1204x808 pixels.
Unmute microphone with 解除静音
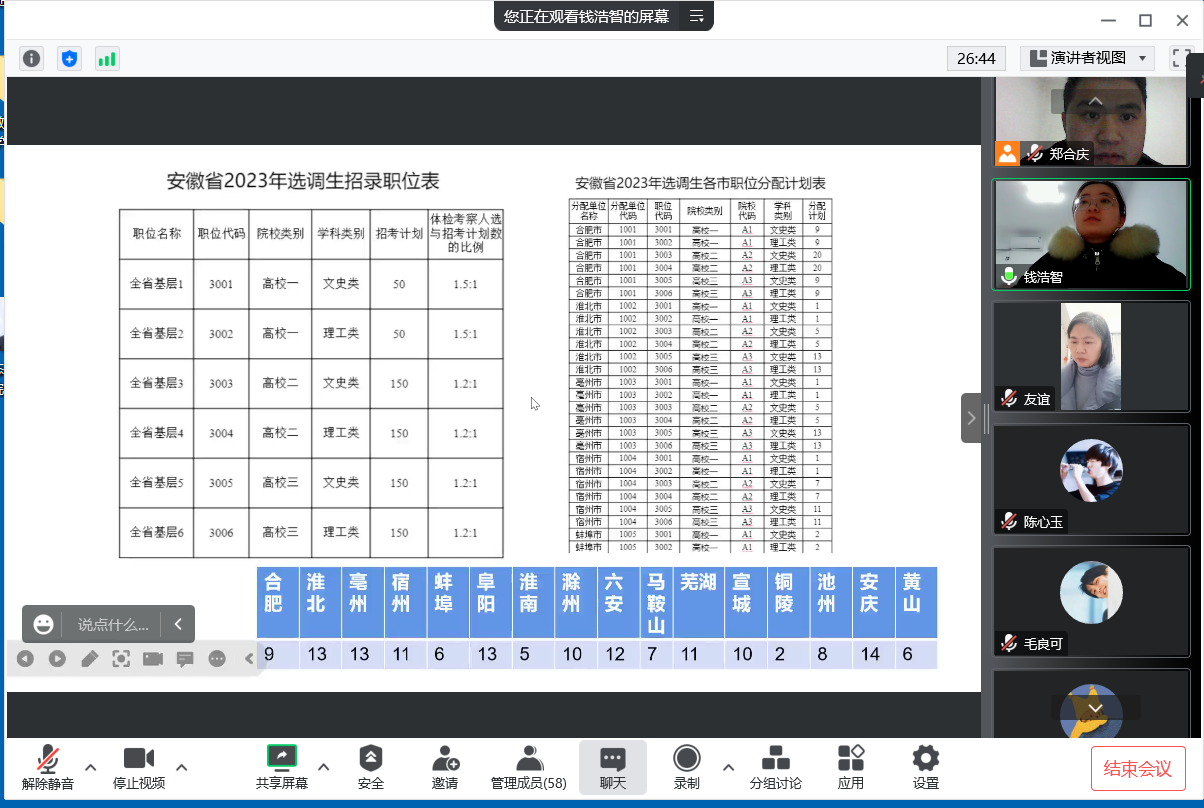click(47, 767)
